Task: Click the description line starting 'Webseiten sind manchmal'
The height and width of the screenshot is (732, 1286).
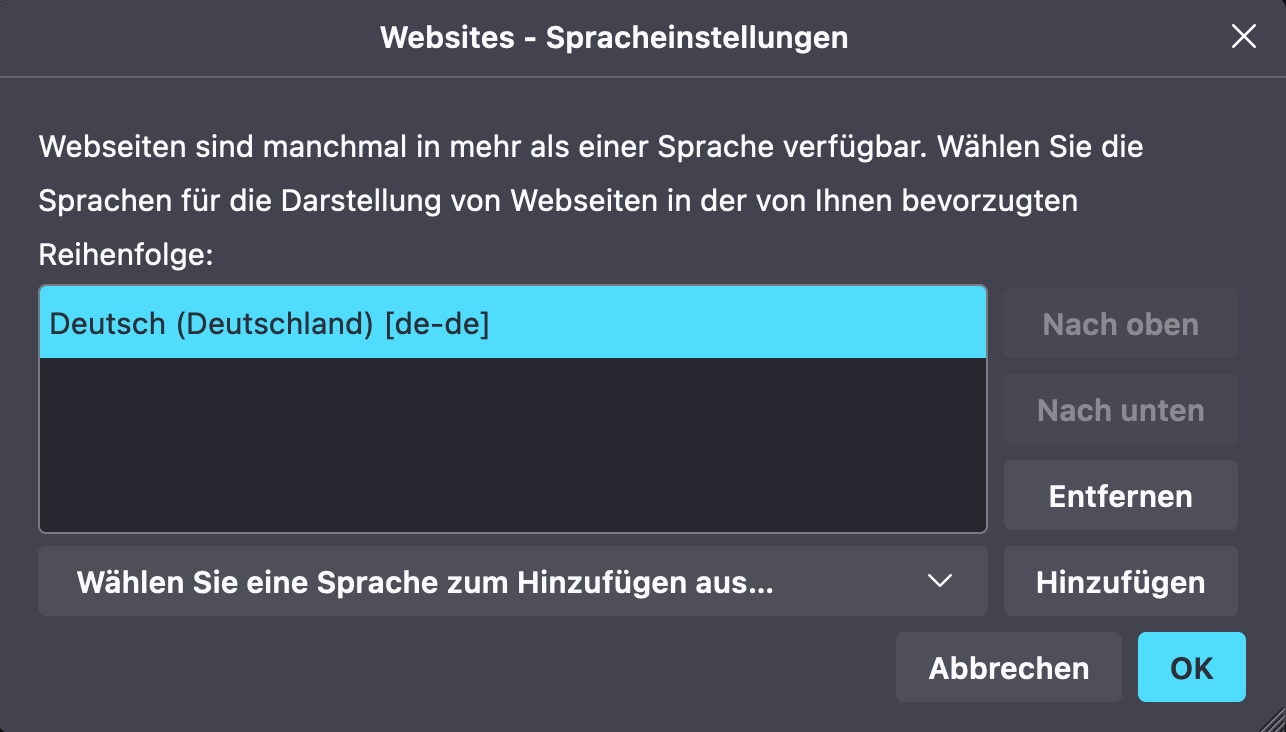Action: point(590,147)
